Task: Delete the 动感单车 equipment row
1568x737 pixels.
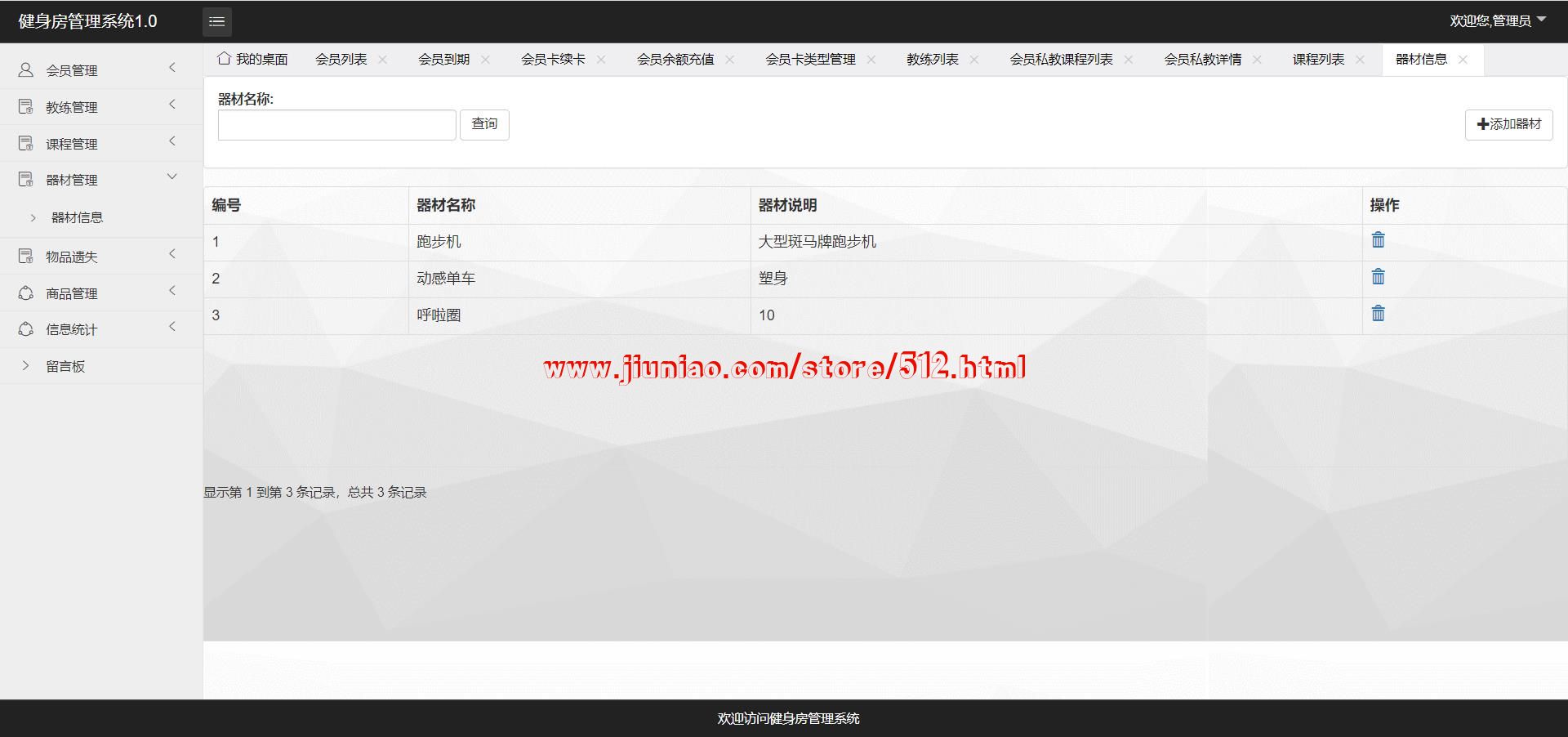Action: coord(1379,277)
